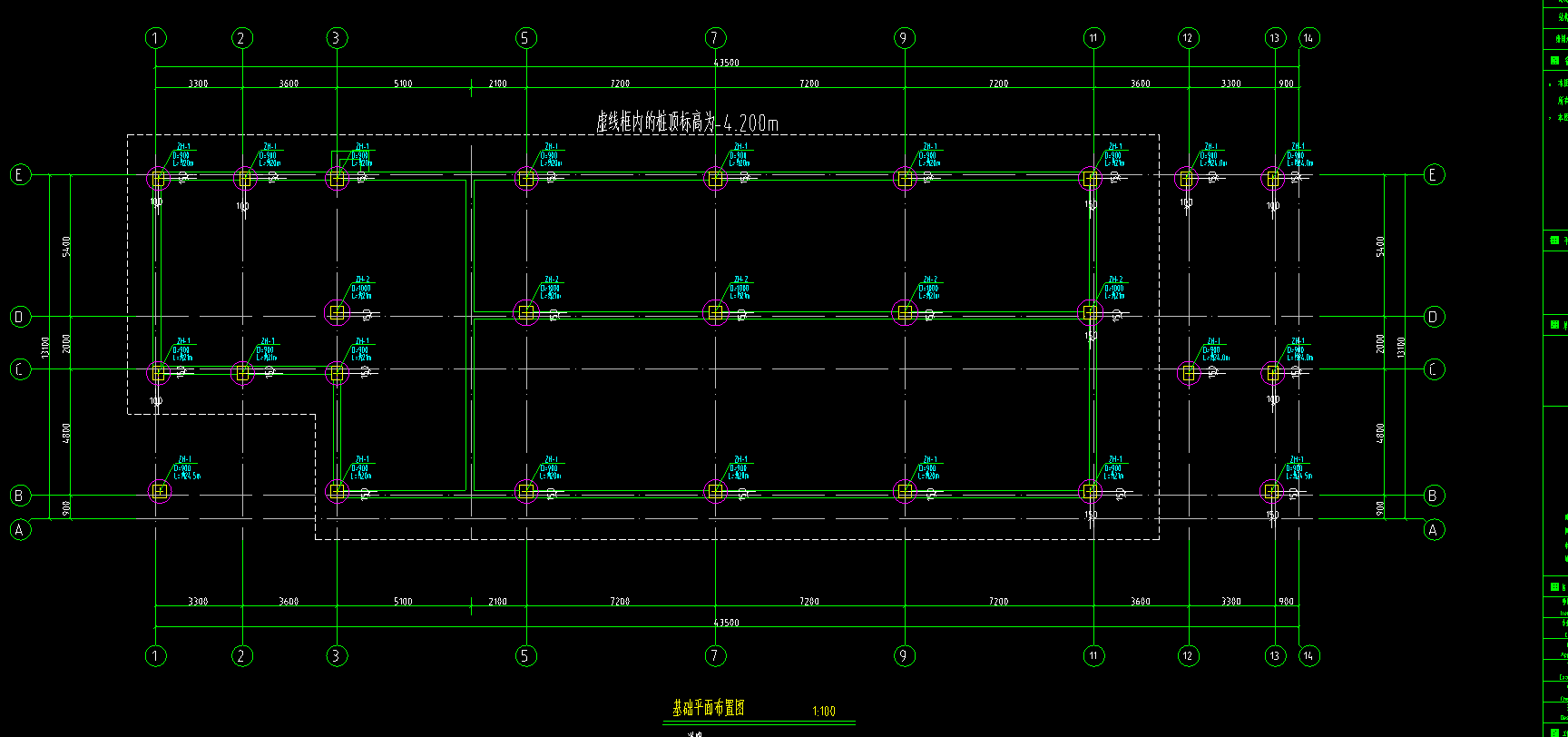Select the left vertical dimension text 4800
The image size is (1568, 737).
66,433
